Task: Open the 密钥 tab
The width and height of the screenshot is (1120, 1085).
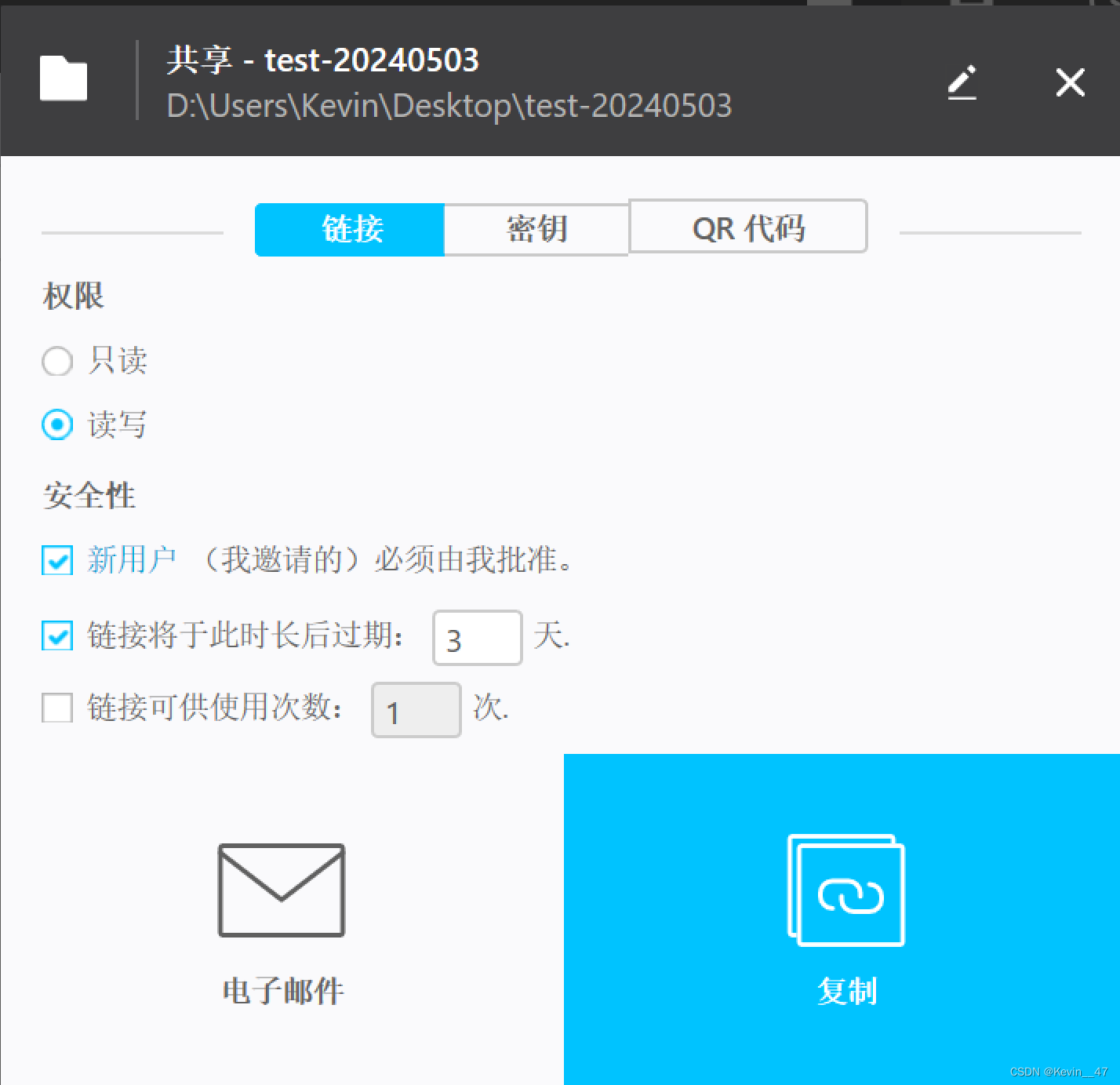Action: point(536,229)
